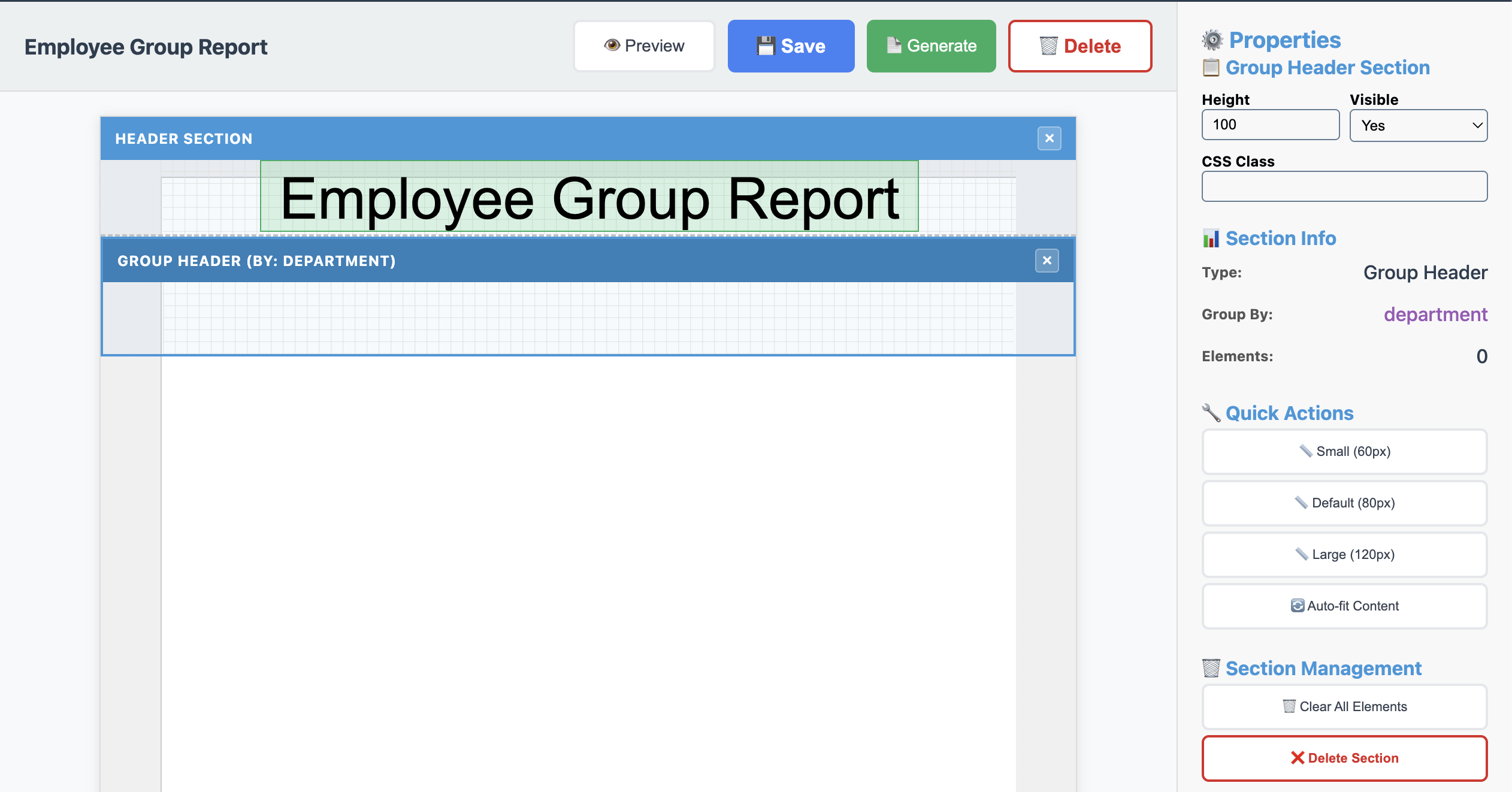Click inside the CSS Class input field
Image resolution: width=1512 pixels, height=792 pixels.
[x=1343, y=186]
